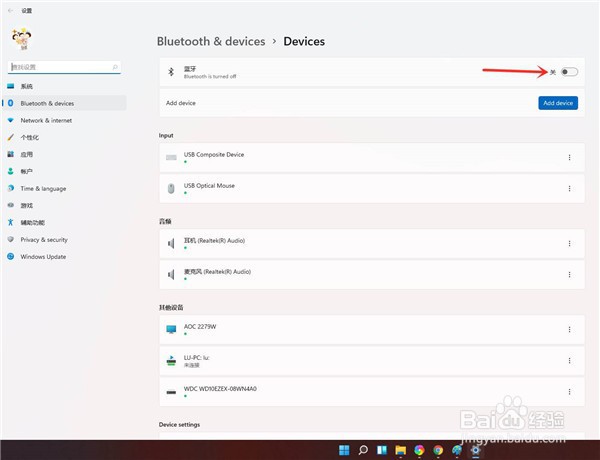
Task: Click the apps icon in sidebar
Action: [11, 154]
